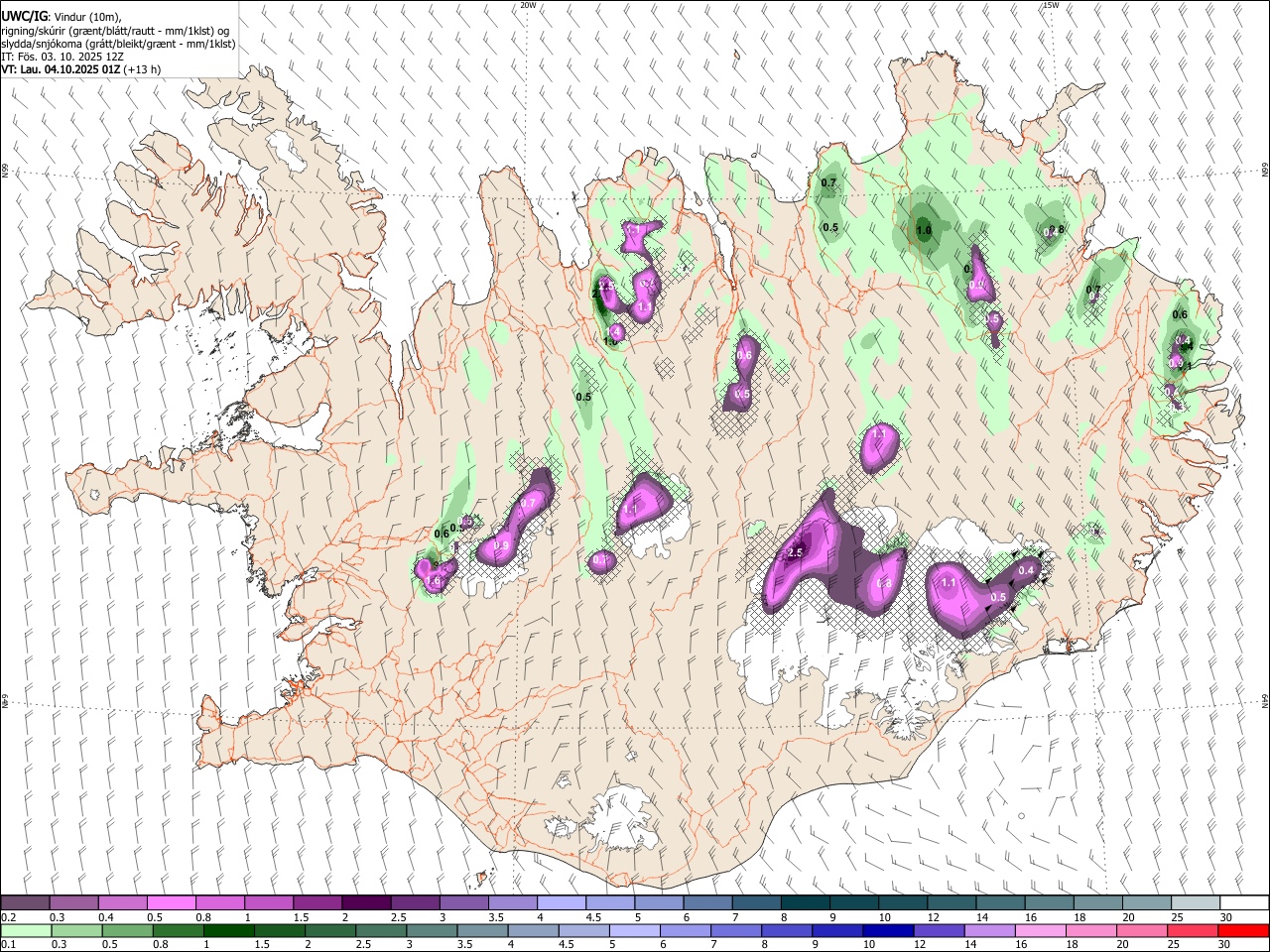Click the 2.5 value in the large purple snow area

tap(795, 553)
